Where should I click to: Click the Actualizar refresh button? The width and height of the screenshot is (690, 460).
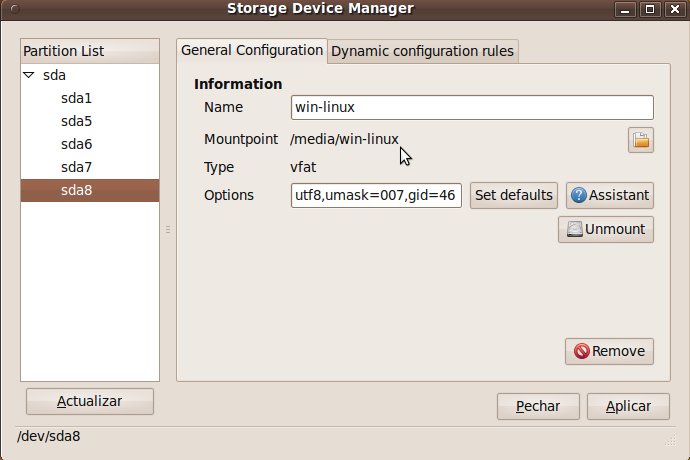(90, 401)
